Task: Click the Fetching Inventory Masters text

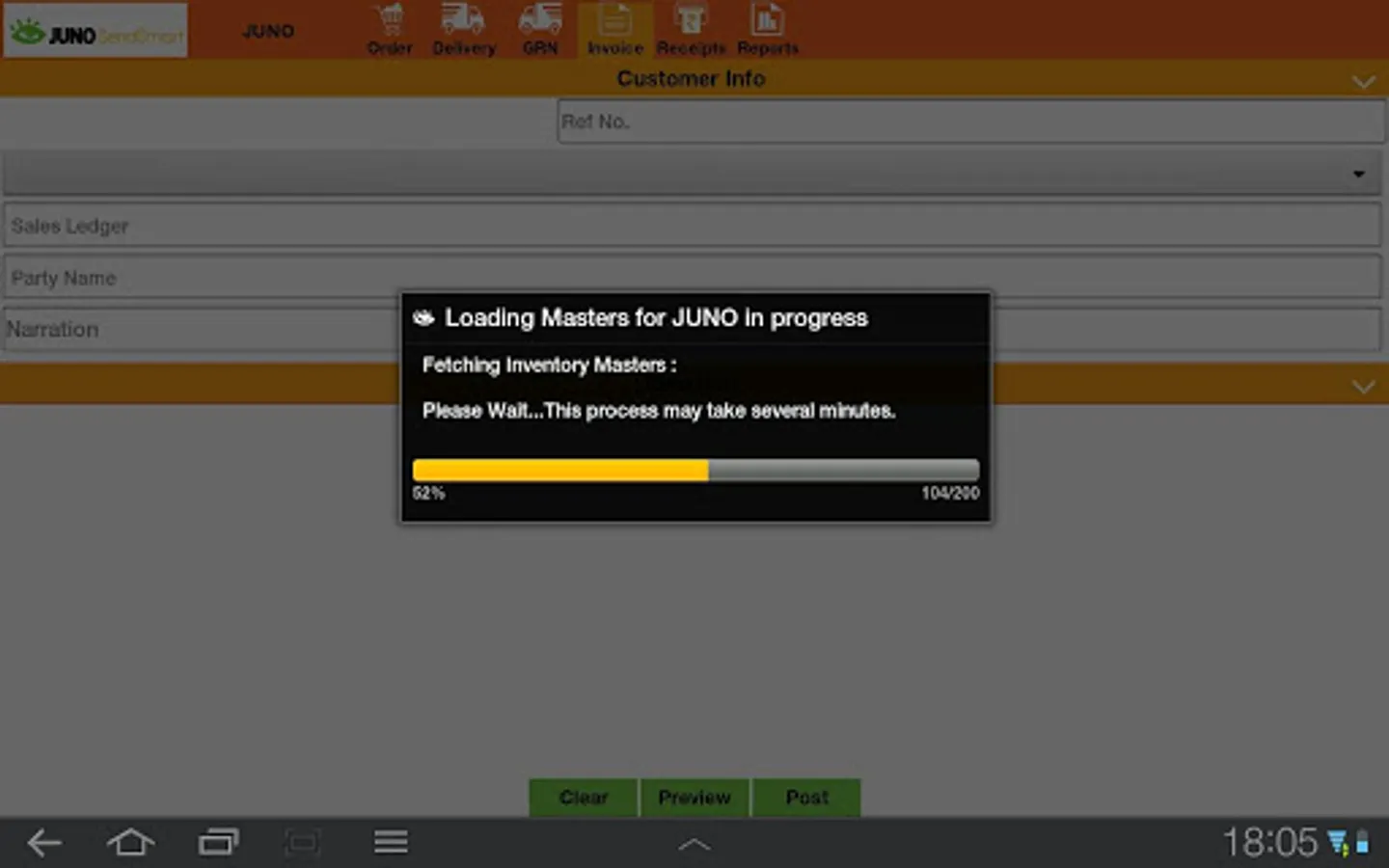Action: 549,366
